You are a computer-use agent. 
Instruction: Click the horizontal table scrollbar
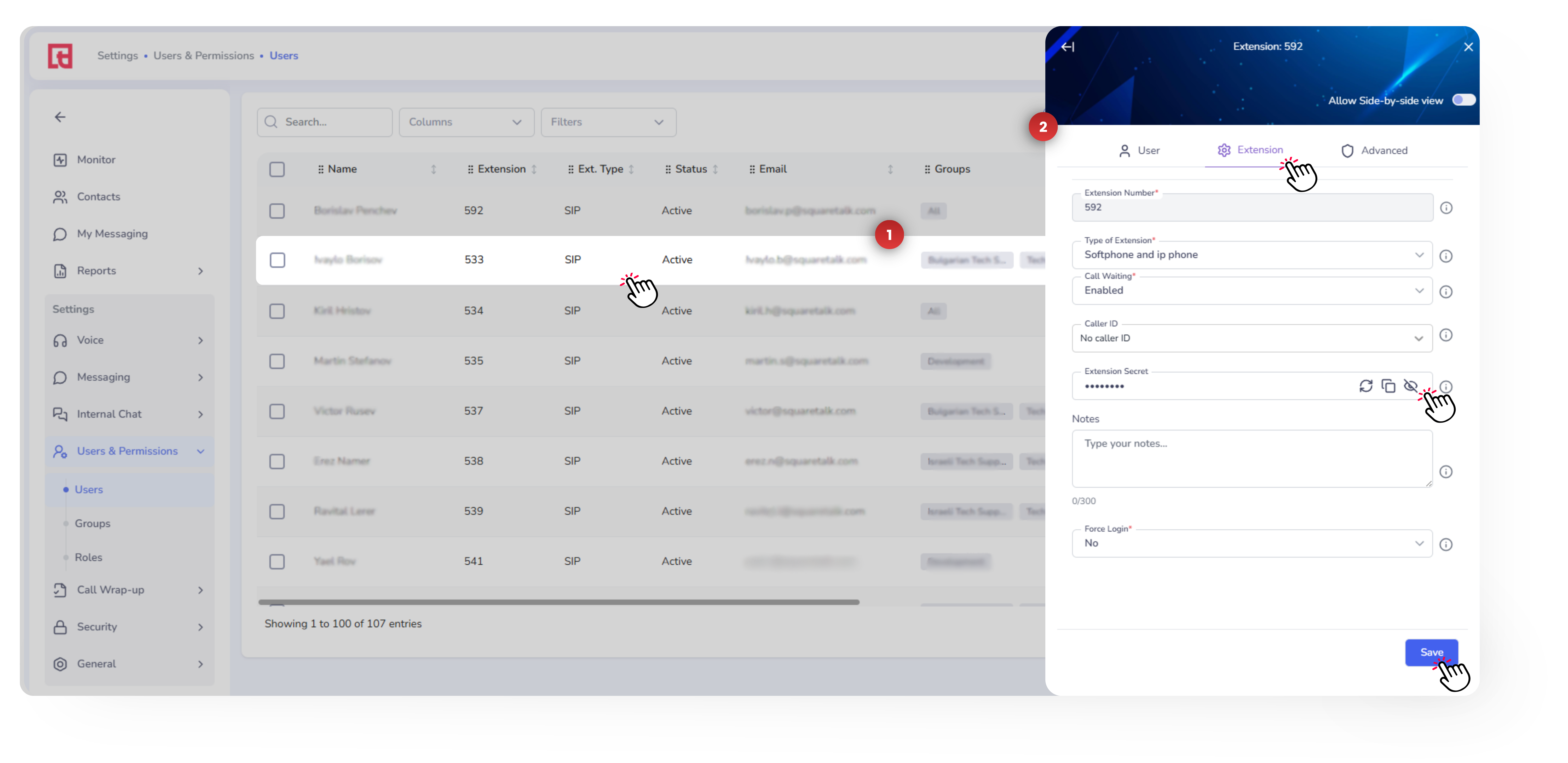pyautogui.click(x=558, y=602)
